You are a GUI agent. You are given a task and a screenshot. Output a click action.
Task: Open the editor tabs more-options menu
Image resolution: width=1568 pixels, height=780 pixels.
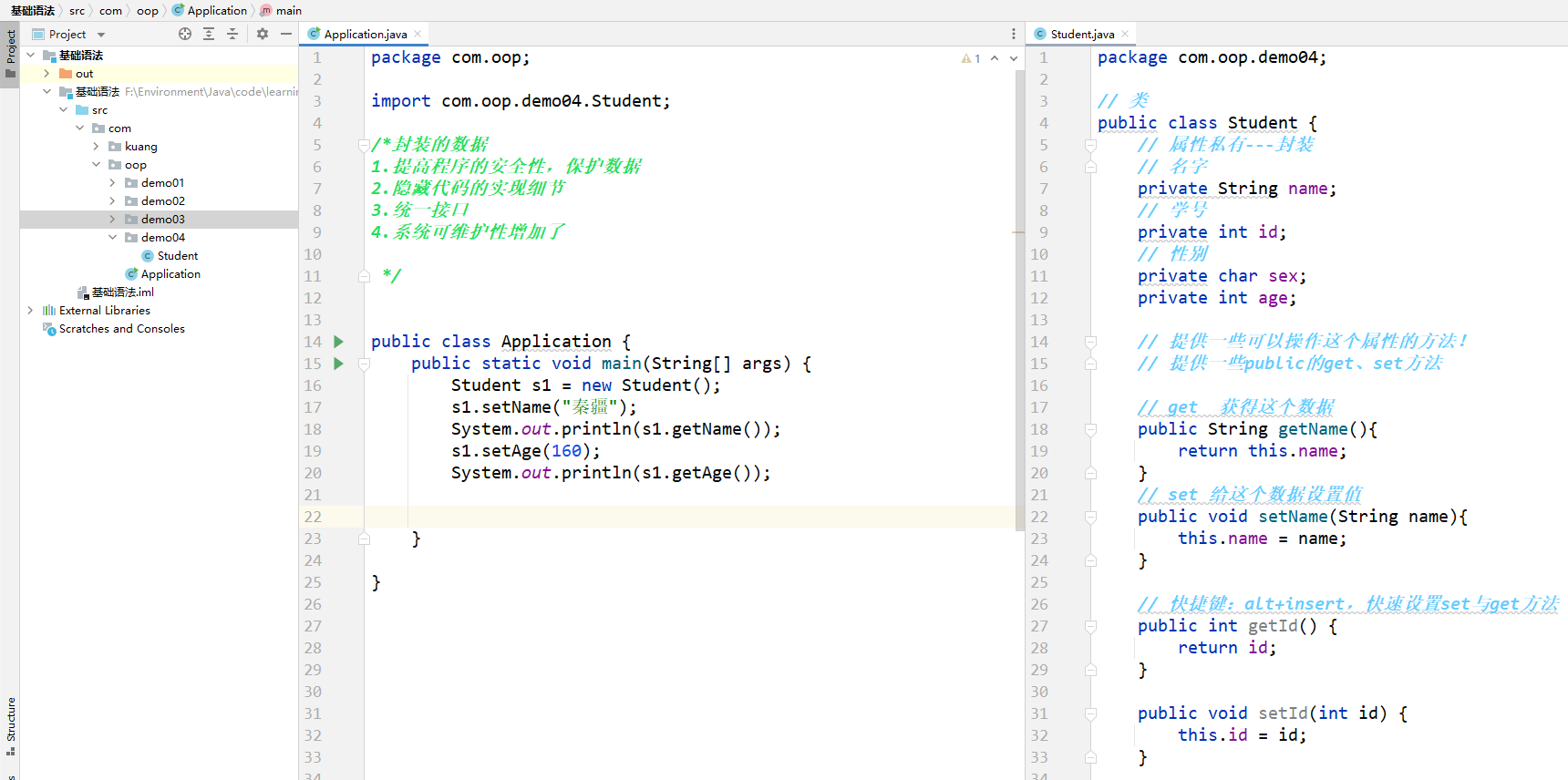click(1013, 34)
